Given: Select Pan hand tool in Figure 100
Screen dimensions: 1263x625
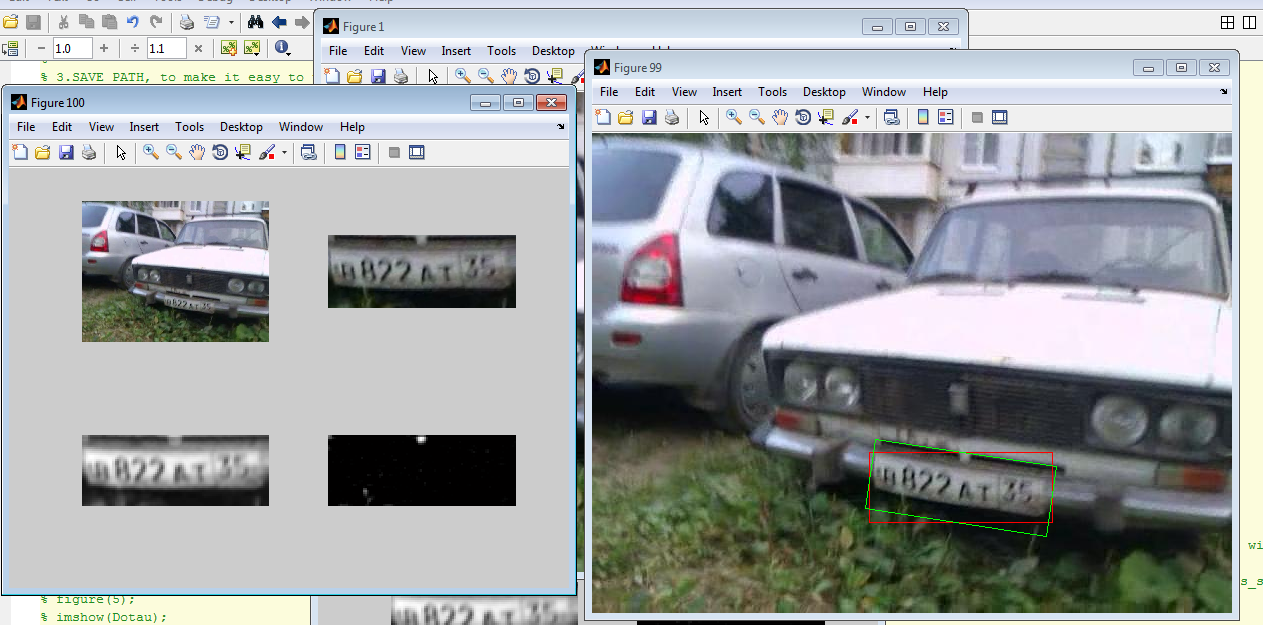Looking at the screenshot, I should tap(197, 153).
